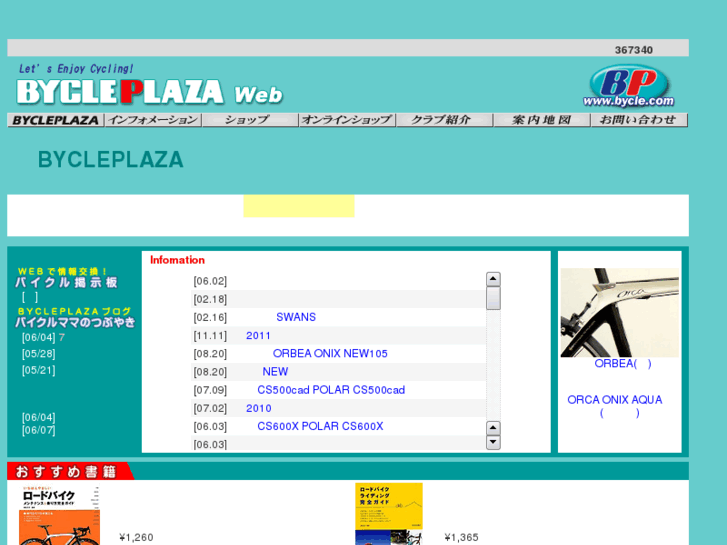Click the red Infomation heading
The image size is (727, 545).
[x=178, y=260]
